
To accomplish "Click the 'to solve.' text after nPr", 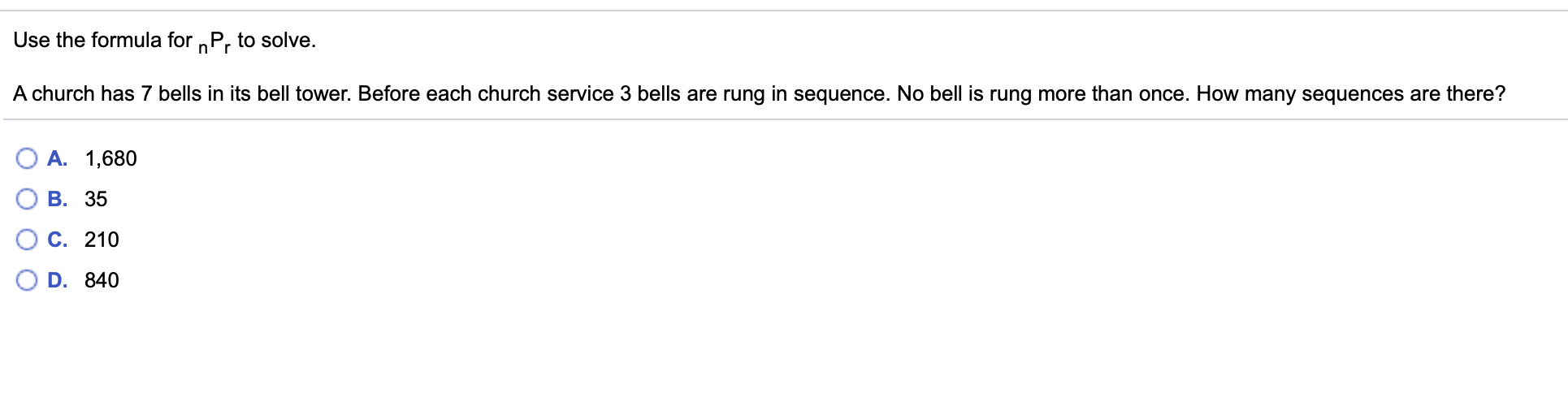I will [x=276, y=40].
